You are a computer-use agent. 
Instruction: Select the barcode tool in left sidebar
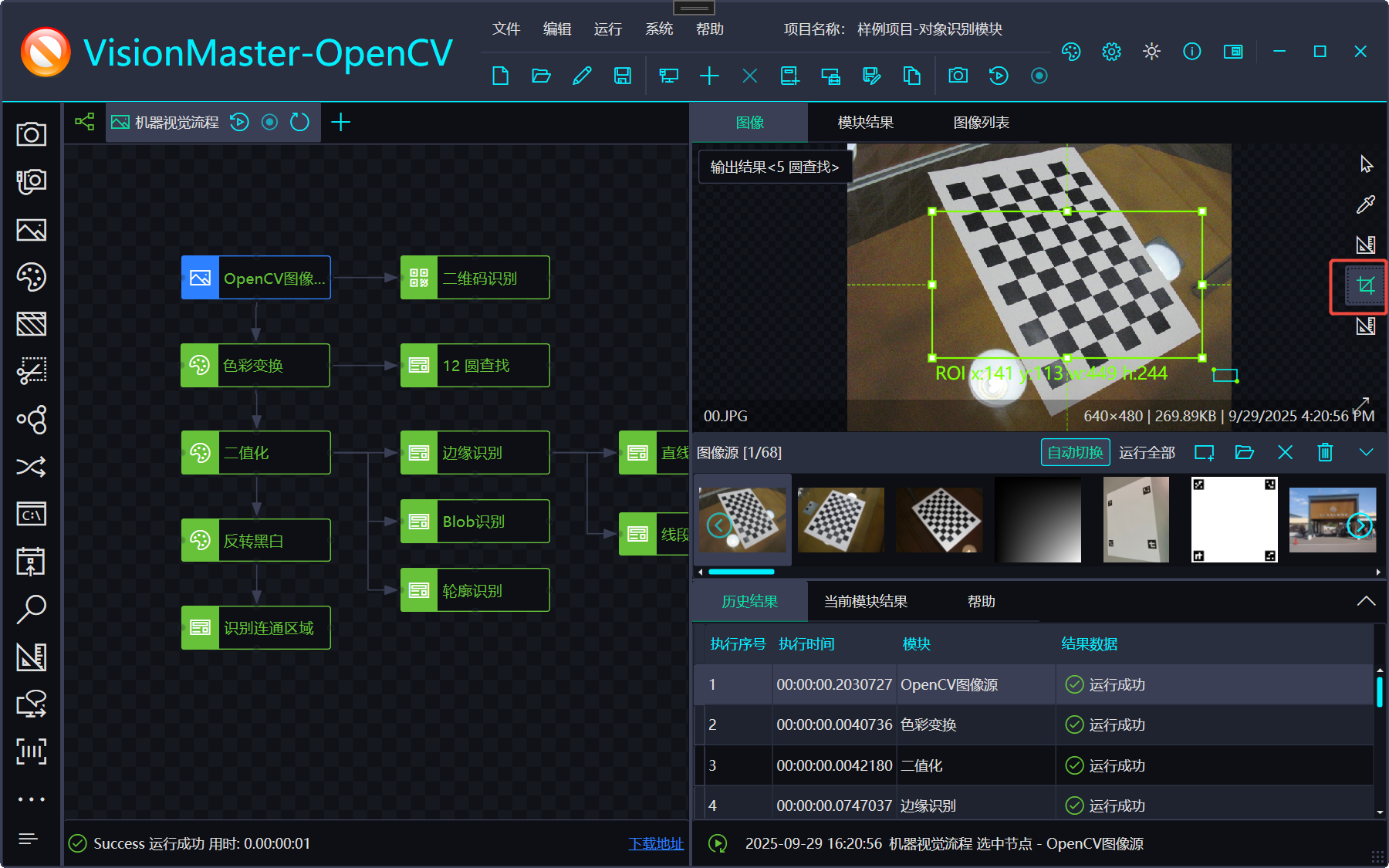click(32, 751)
